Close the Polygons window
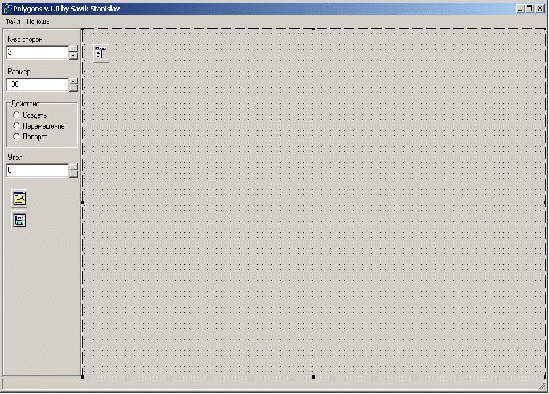This screenshot has height=394, width=549. pyautogui.click(x=540, y=9)
